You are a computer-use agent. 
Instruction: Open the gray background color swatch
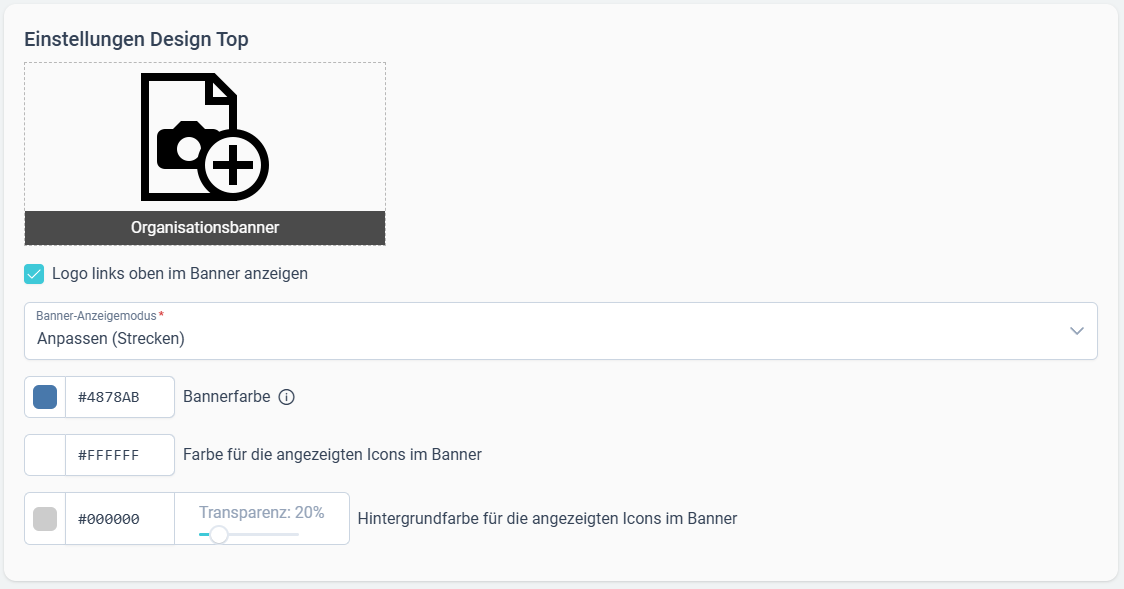click(45, 519)
